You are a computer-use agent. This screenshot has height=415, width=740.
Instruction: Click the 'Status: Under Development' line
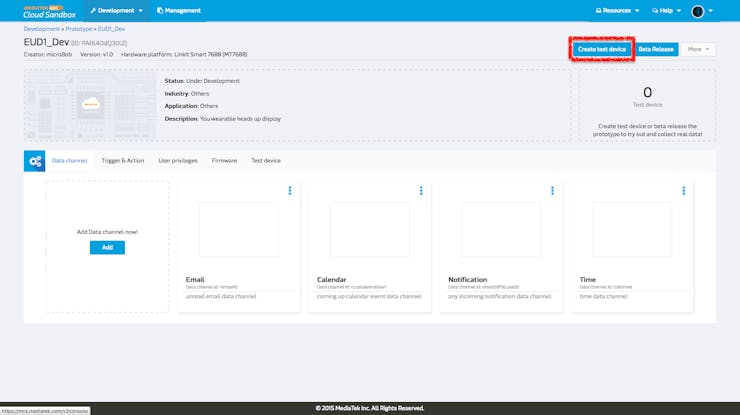coord(202,81)
